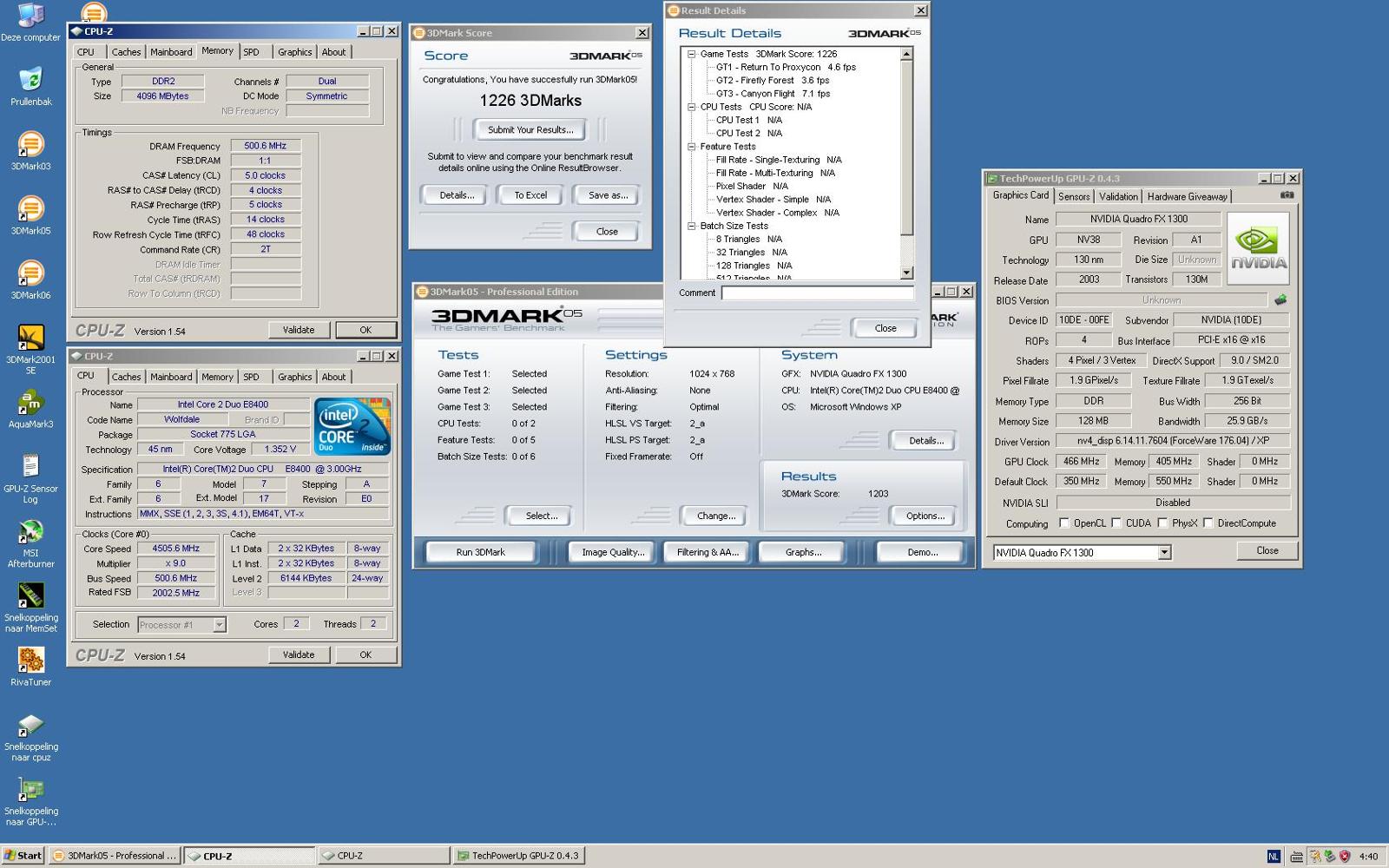Open AquaMark3 desktop icon
The image size is (1389, 868).
pos(31,409)
